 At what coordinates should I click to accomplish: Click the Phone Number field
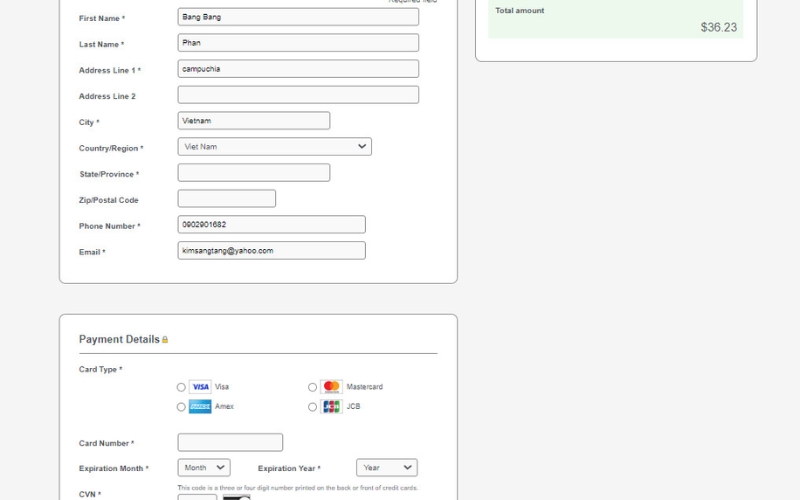click(x=271, y=225)
